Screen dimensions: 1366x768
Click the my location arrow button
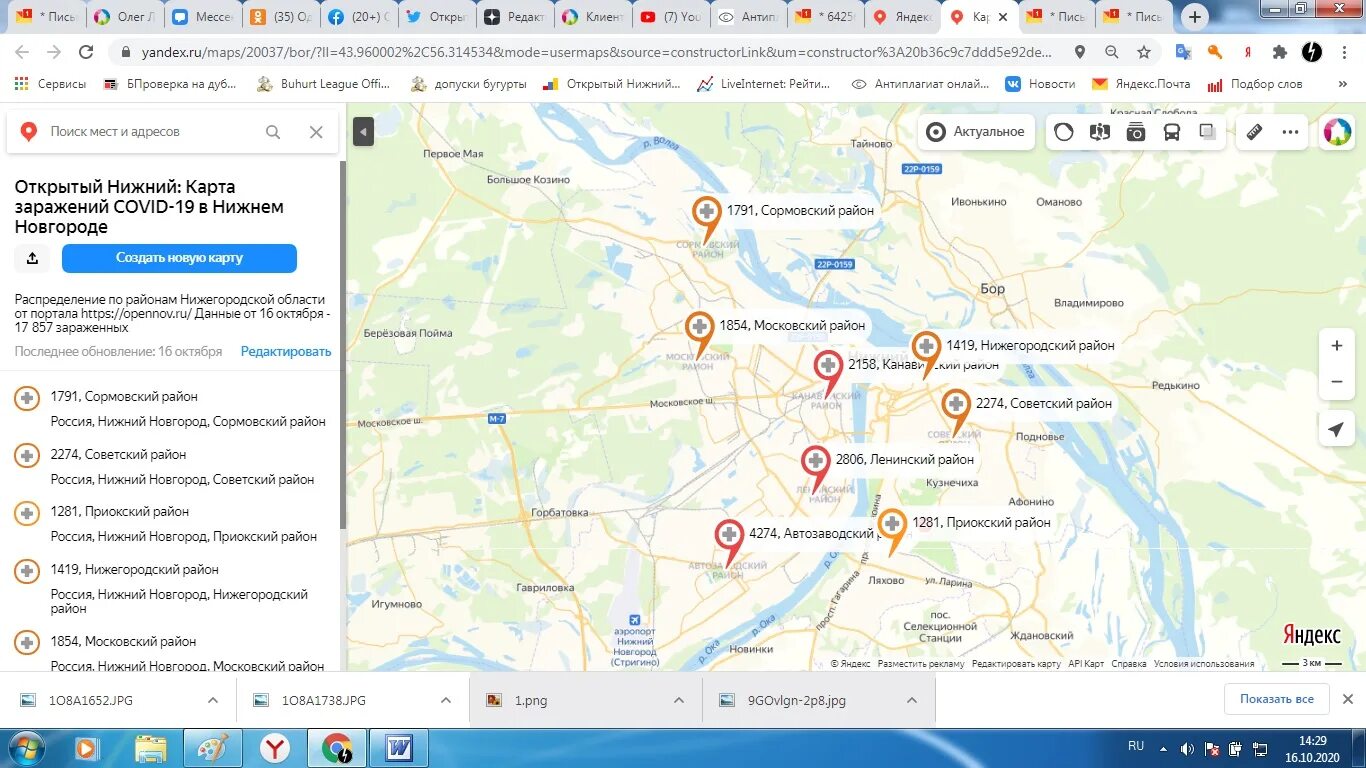(1336, 430)
